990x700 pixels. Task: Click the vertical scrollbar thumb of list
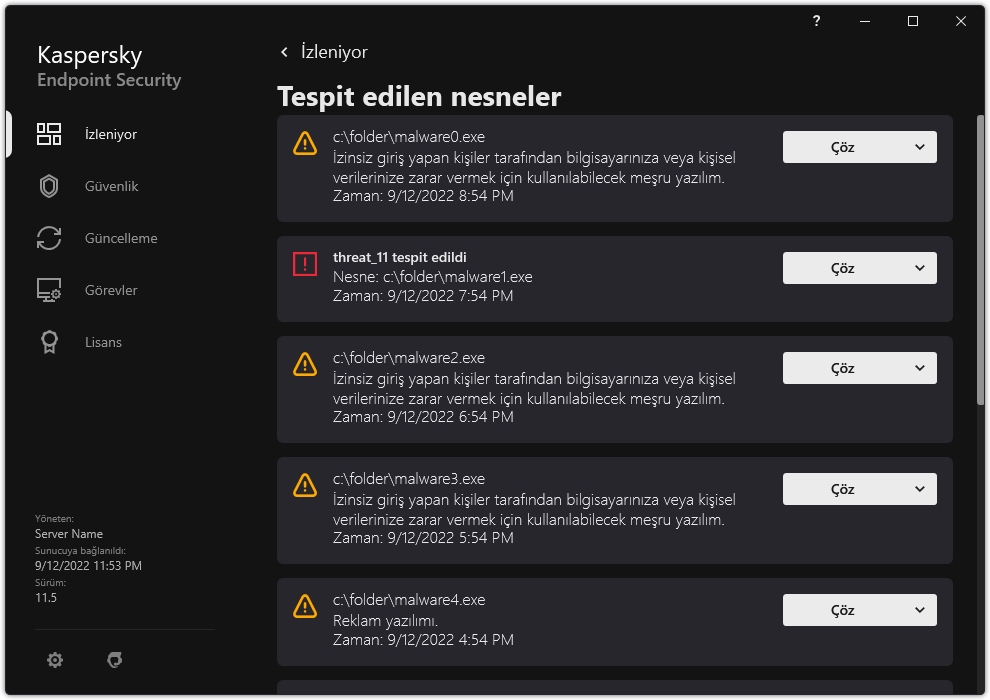pos(978,260)
